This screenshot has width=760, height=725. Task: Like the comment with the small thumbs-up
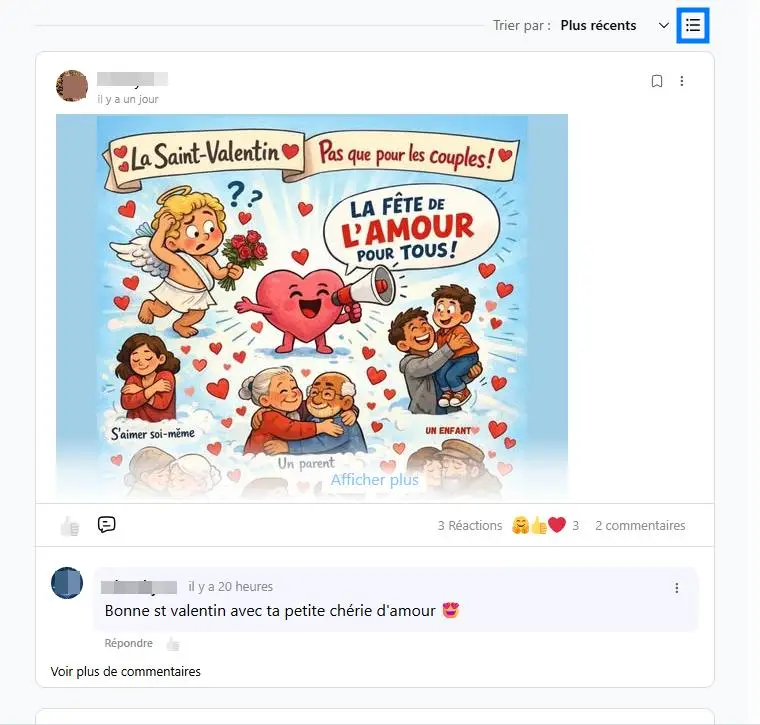coord(173,644)
